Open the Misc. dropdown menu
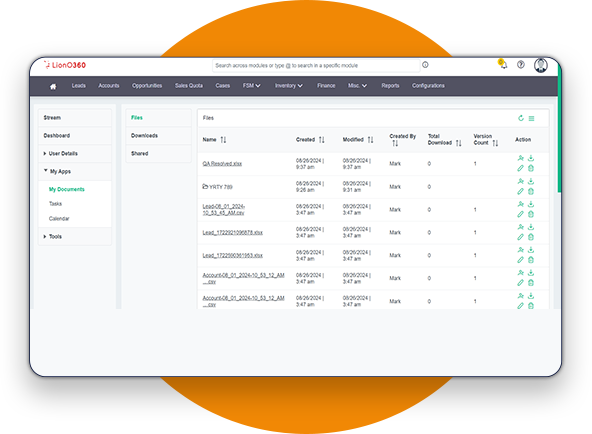592x434 pixels. tap(357, 86)
